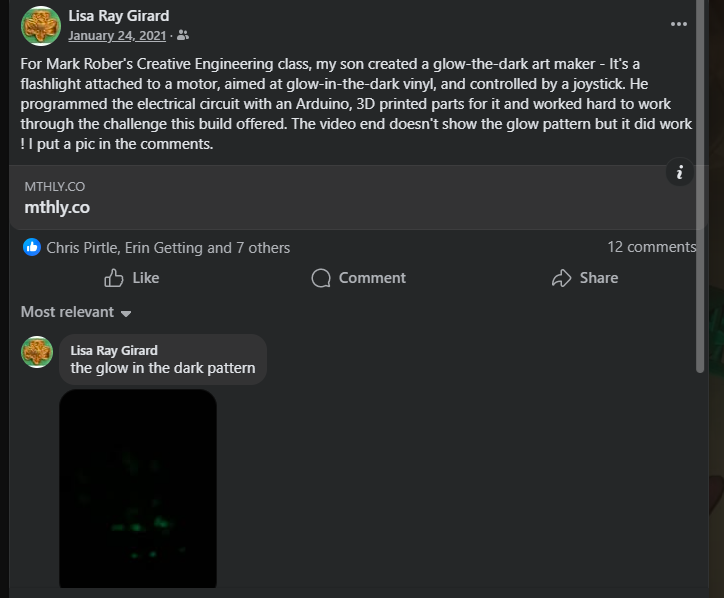Click the Share arrow button
724x598 pixels.
click(x=585, y=278)
